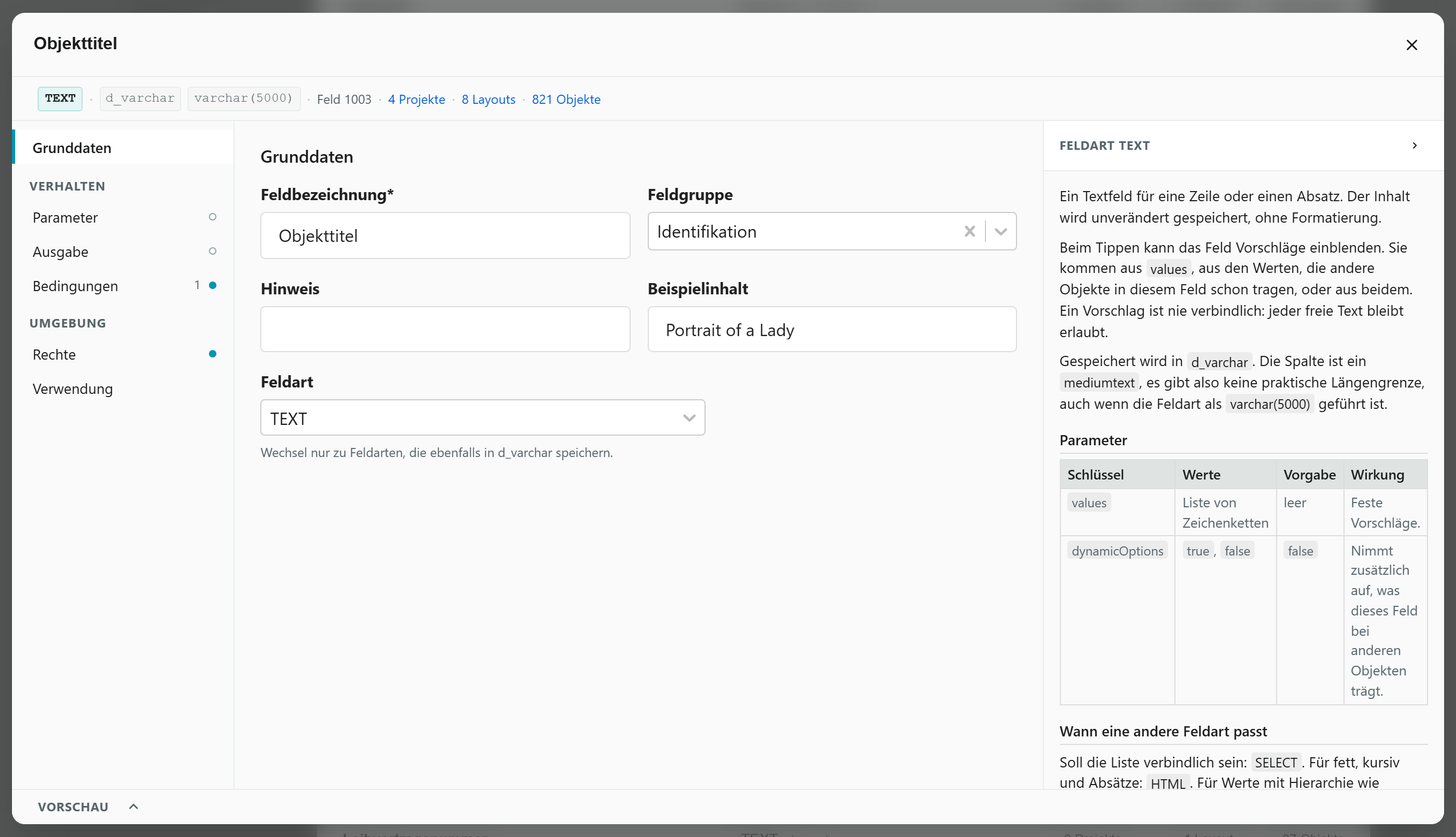Click the 'Feld 1003' header text
This screenshot has height=837, width=1456.
[344, 99]
